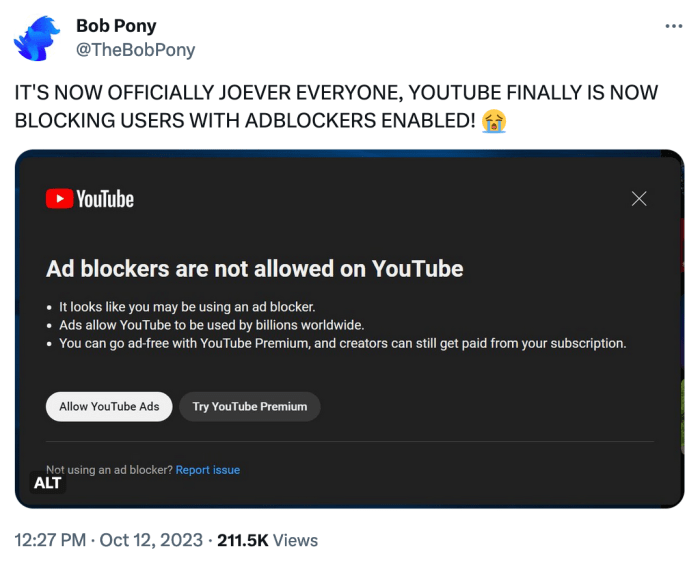Click the 'Not using an ad blocker?' text
Viewport: 700px width, 567px height.
click(x=109, y=470)
